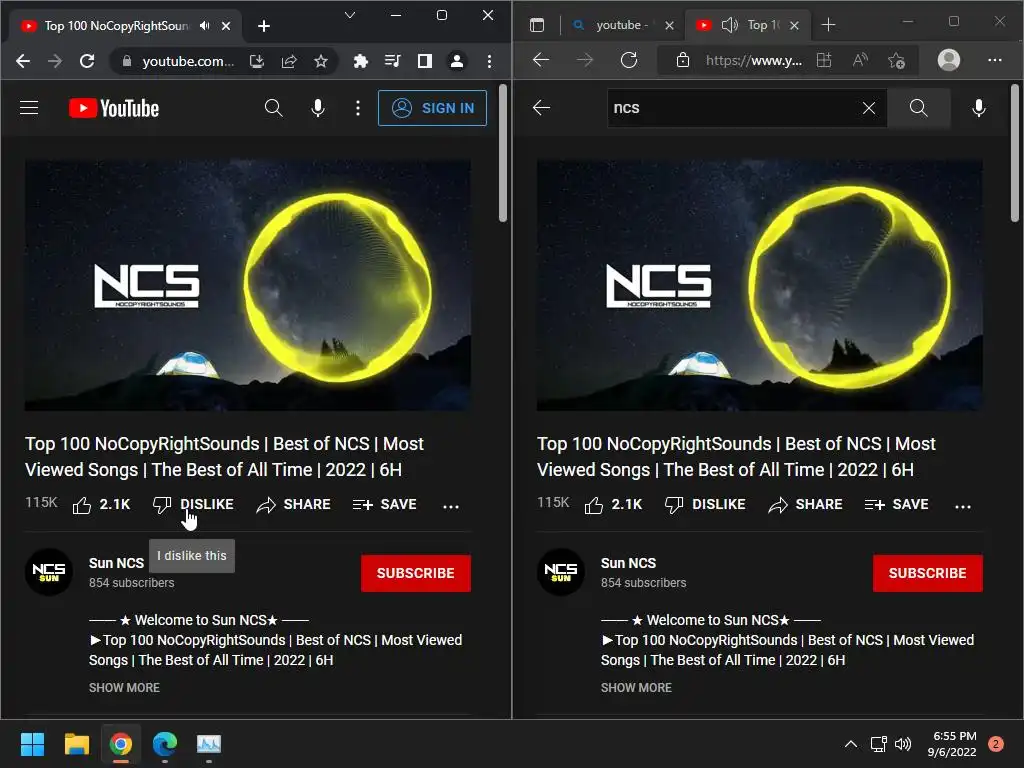1024x768 pixels.
Task: Click search magnifier button in Edge window
Action: point(918,108)
